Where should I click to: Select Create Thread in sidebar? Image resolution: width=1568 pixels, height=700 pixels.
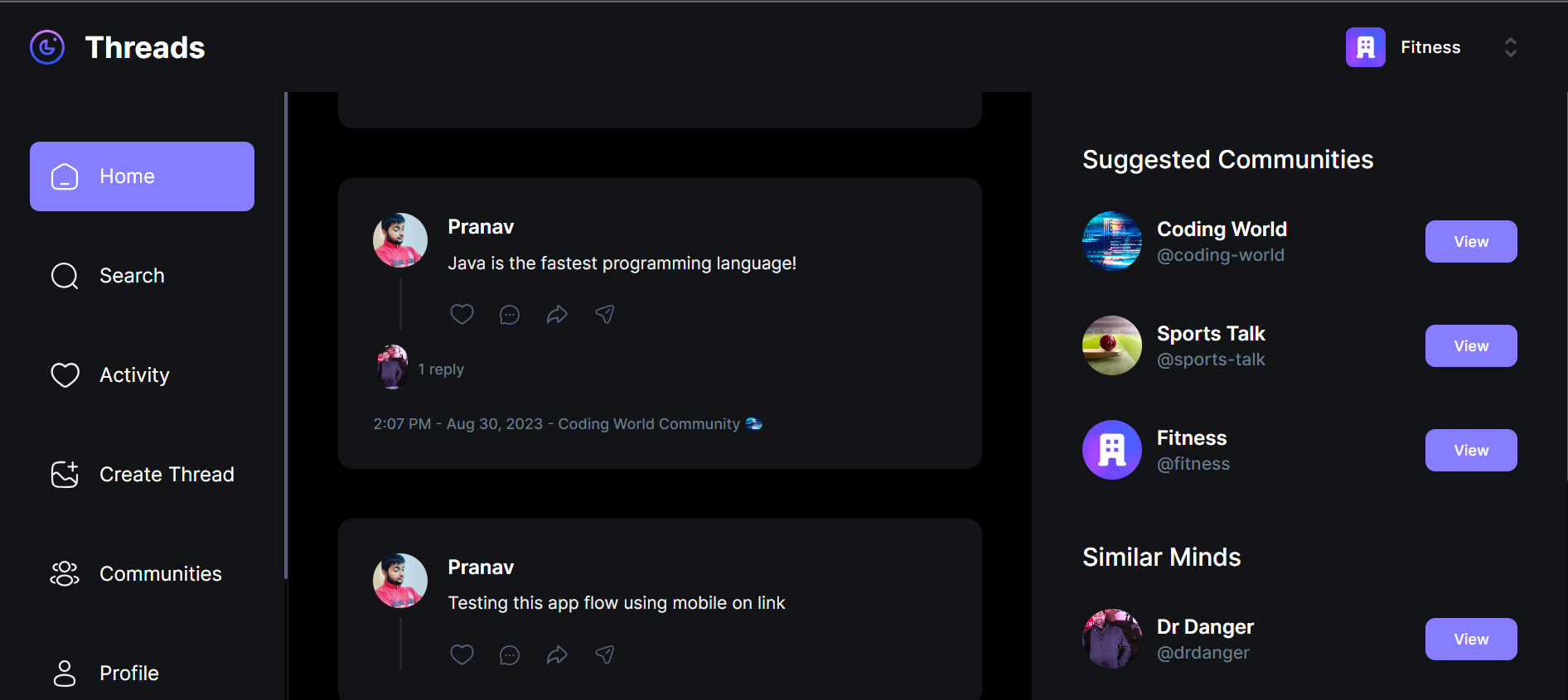coord(166,475)
